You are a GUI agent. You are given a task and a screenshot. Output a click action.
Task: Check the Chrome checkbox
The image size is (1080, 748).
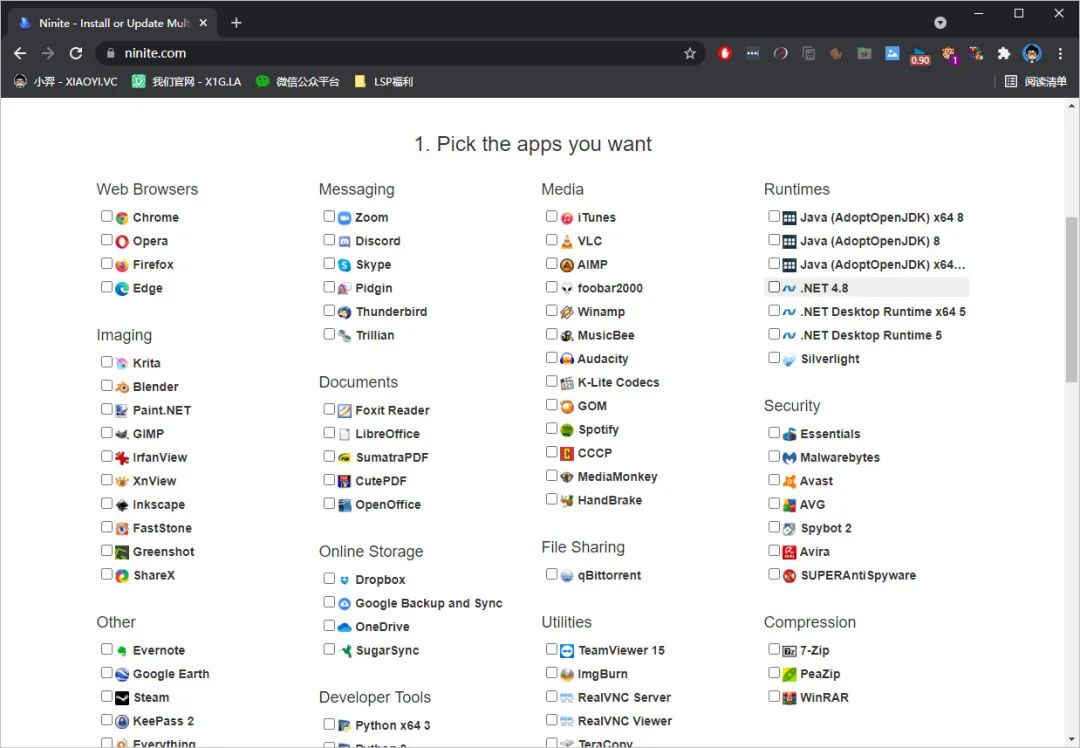coord(107,216)
